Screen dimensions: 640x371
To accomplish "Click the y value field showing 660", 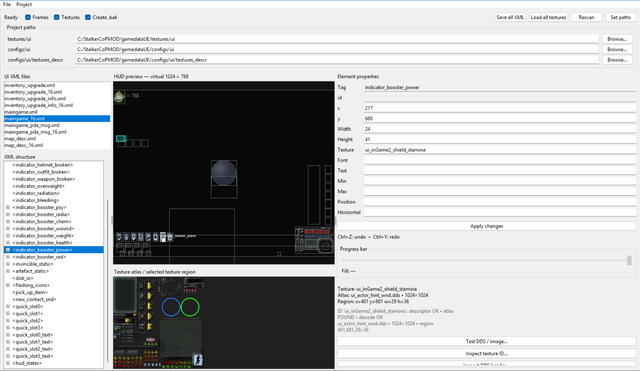I will [x=500, y=118].
